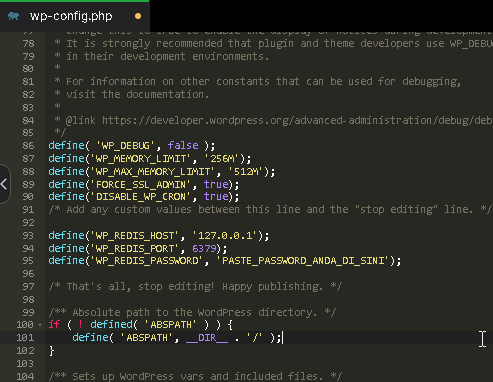Click line number 101 in the gutter
This screenshot has height=382, width=493.
click(25, 338)
